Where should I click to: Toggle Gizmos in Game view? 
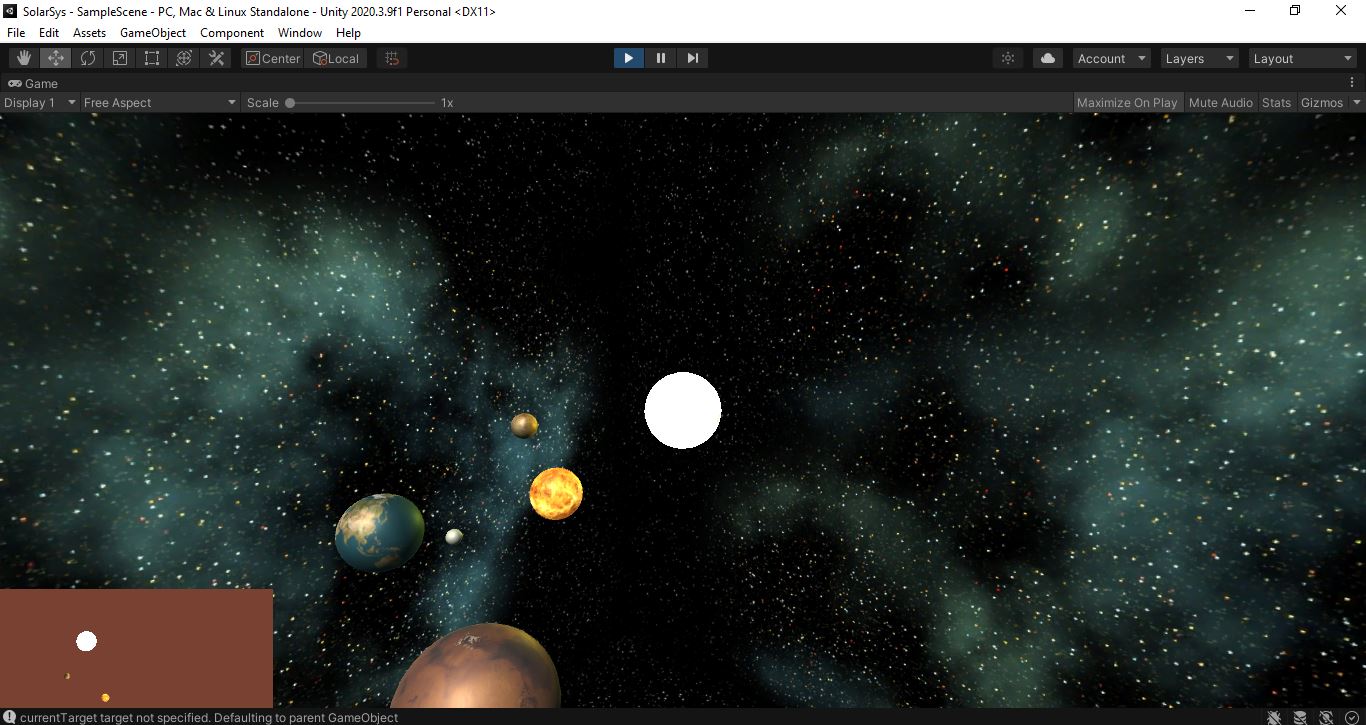tap(1321, 102)
